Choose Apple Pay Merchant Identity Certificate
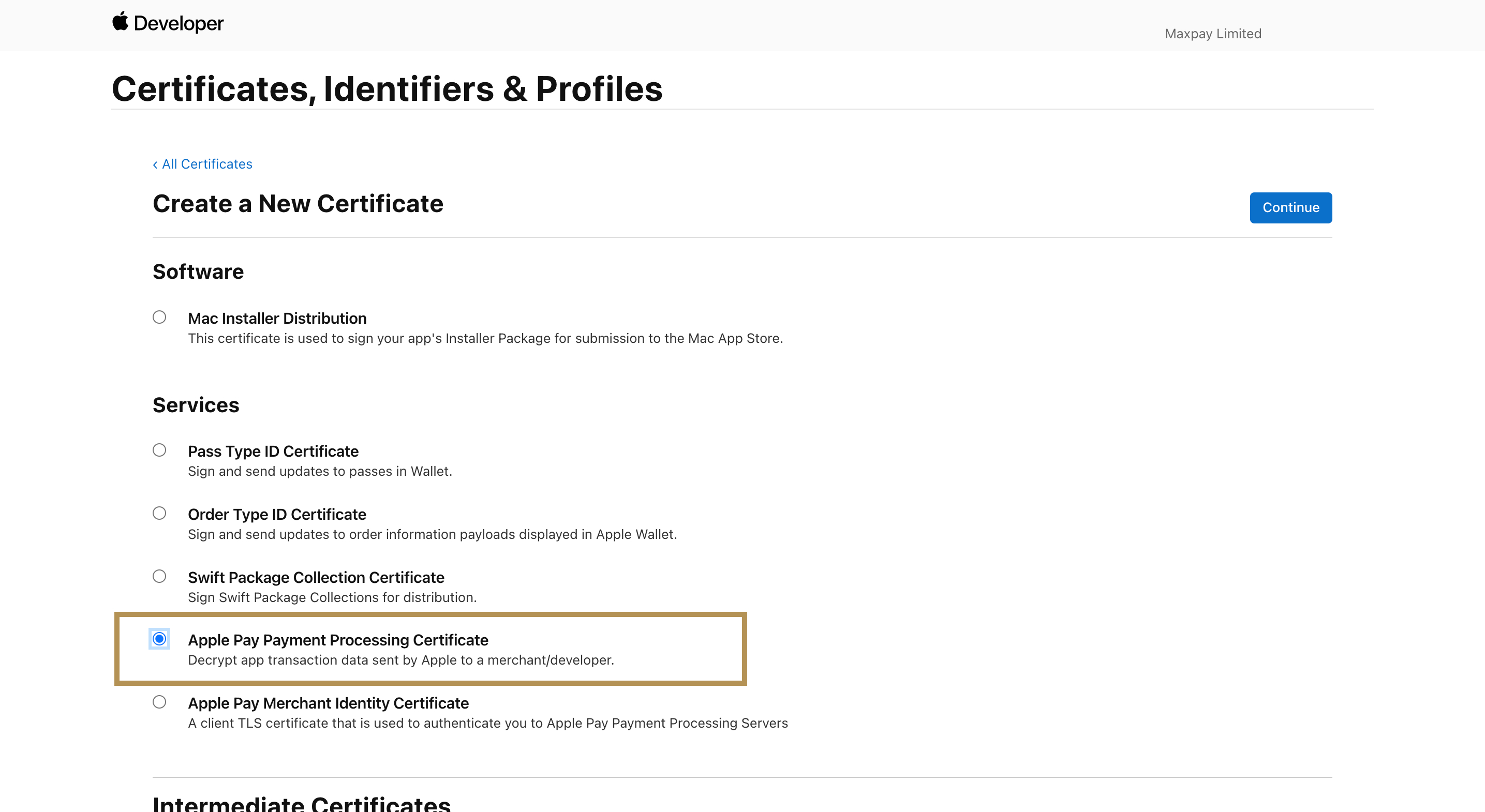 pos(159,702)
